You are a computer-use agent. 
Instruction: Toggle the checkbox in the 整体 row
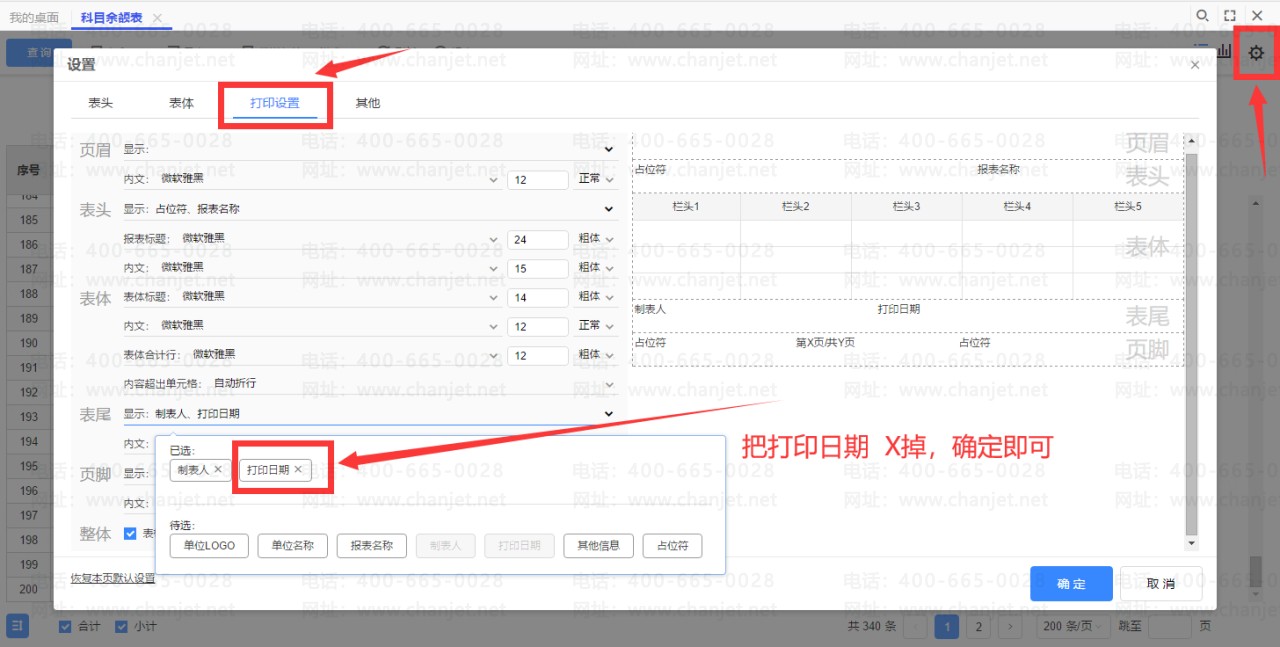(x=130, y=533)
